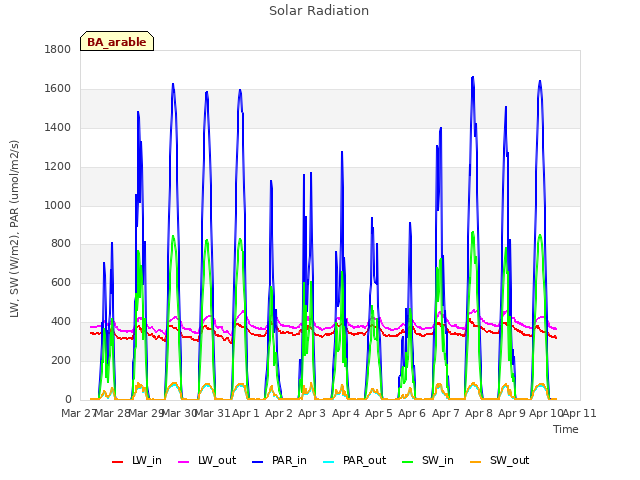The width and height of the screenshot is (640, 480).
Task: Click the Apr 11 x-axis tick label
Action: [x=580, y=413]
